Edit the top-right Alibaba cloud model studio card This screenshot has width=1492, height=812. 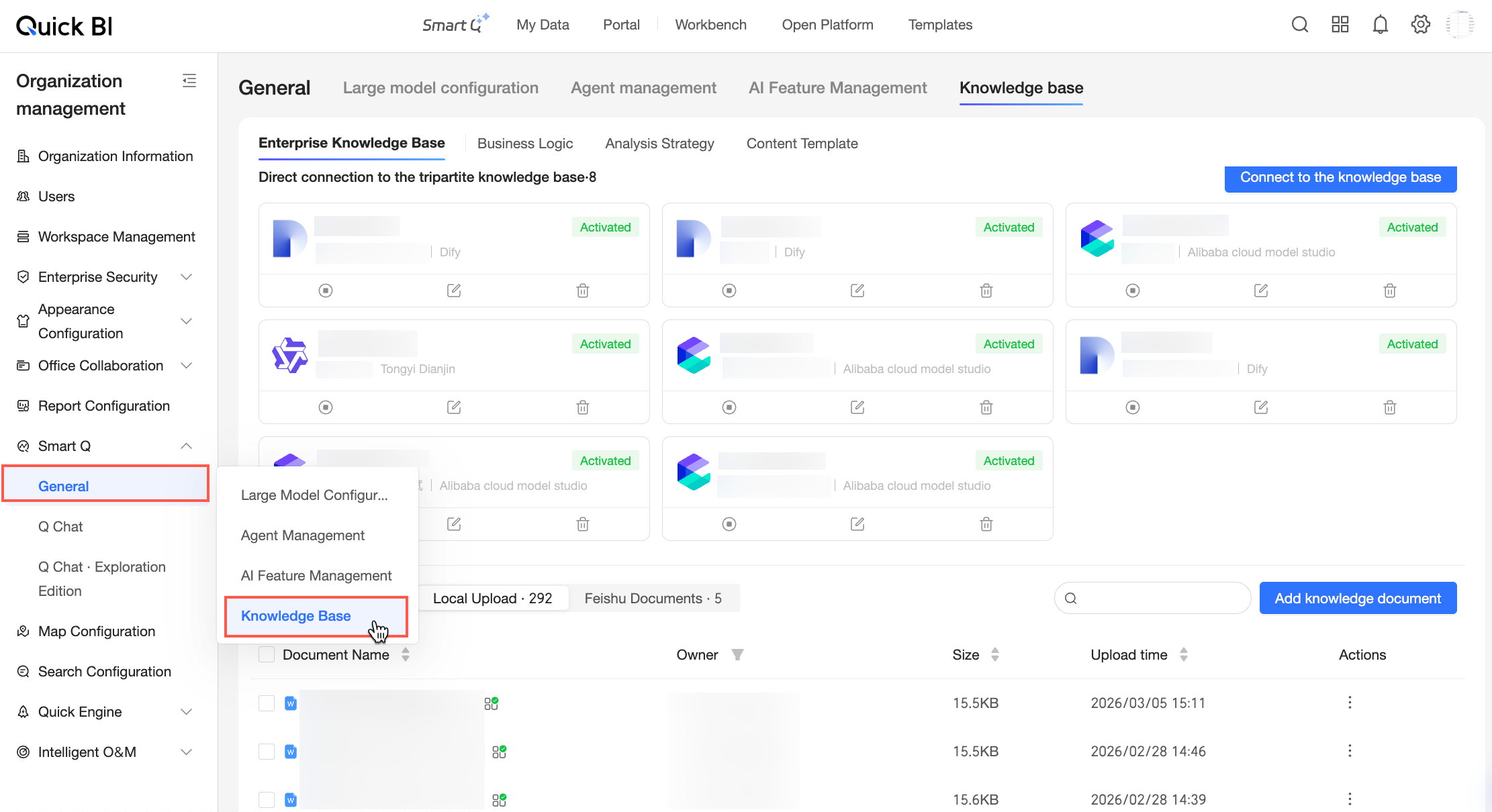click(1261, 291)
